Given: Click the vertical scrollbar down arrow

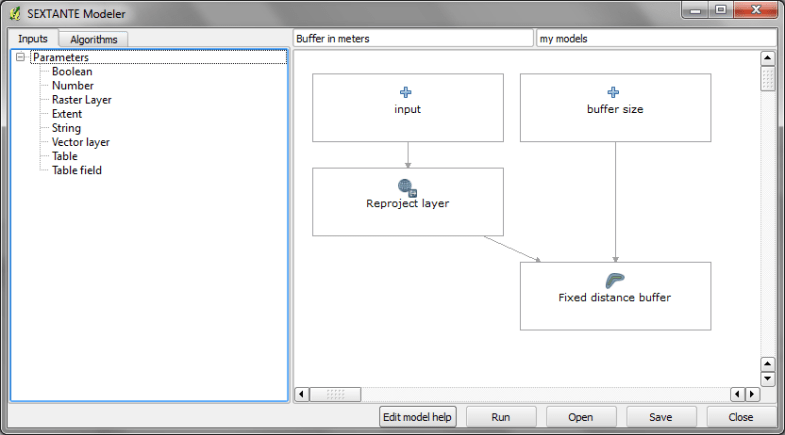Looking at the screenshot, I should [x=768, y=379].
